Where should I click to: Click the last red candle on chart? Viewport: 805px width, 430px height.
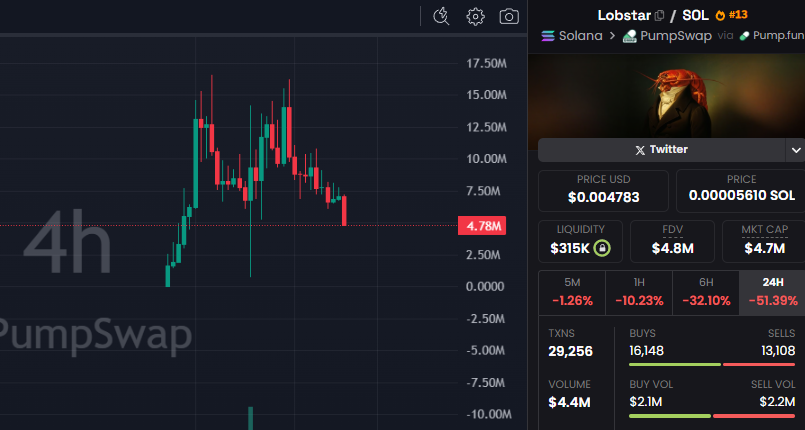[x=344, y=210]
